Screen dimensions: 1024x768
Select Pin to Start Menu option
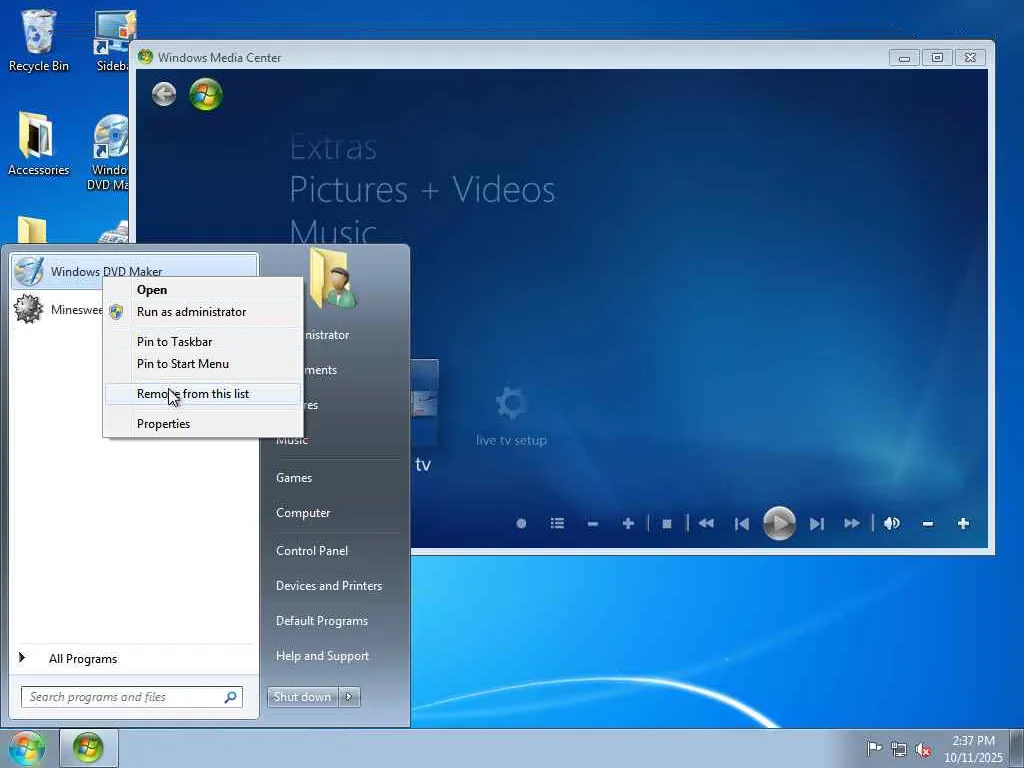tap(203, 364)
